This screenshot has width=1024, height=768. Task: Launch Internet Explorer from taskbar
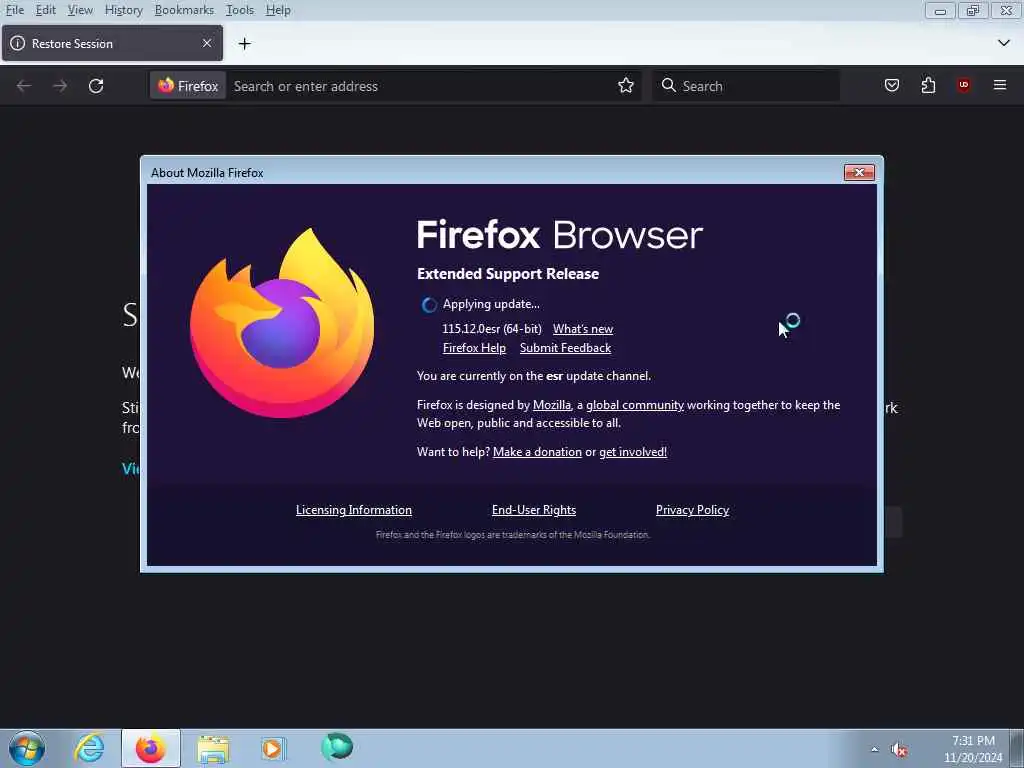89,748
